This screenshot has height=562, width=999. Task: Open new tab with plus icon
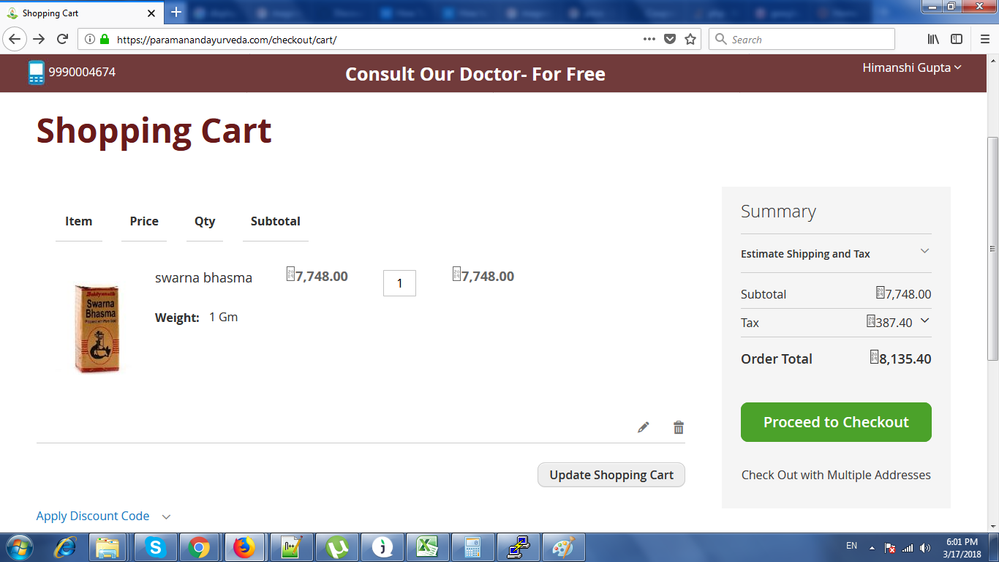pyautogui.click(x=176, y=12)
